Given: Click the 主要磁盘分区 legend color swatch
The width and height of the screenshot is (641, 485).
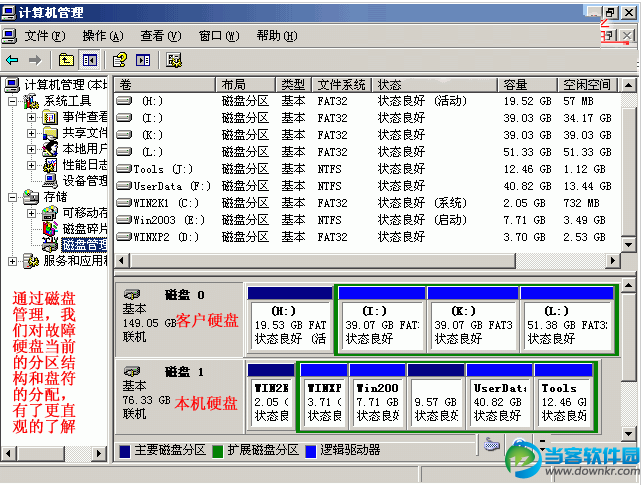Looking at the screenshot, I should click(x=125, y=451).
